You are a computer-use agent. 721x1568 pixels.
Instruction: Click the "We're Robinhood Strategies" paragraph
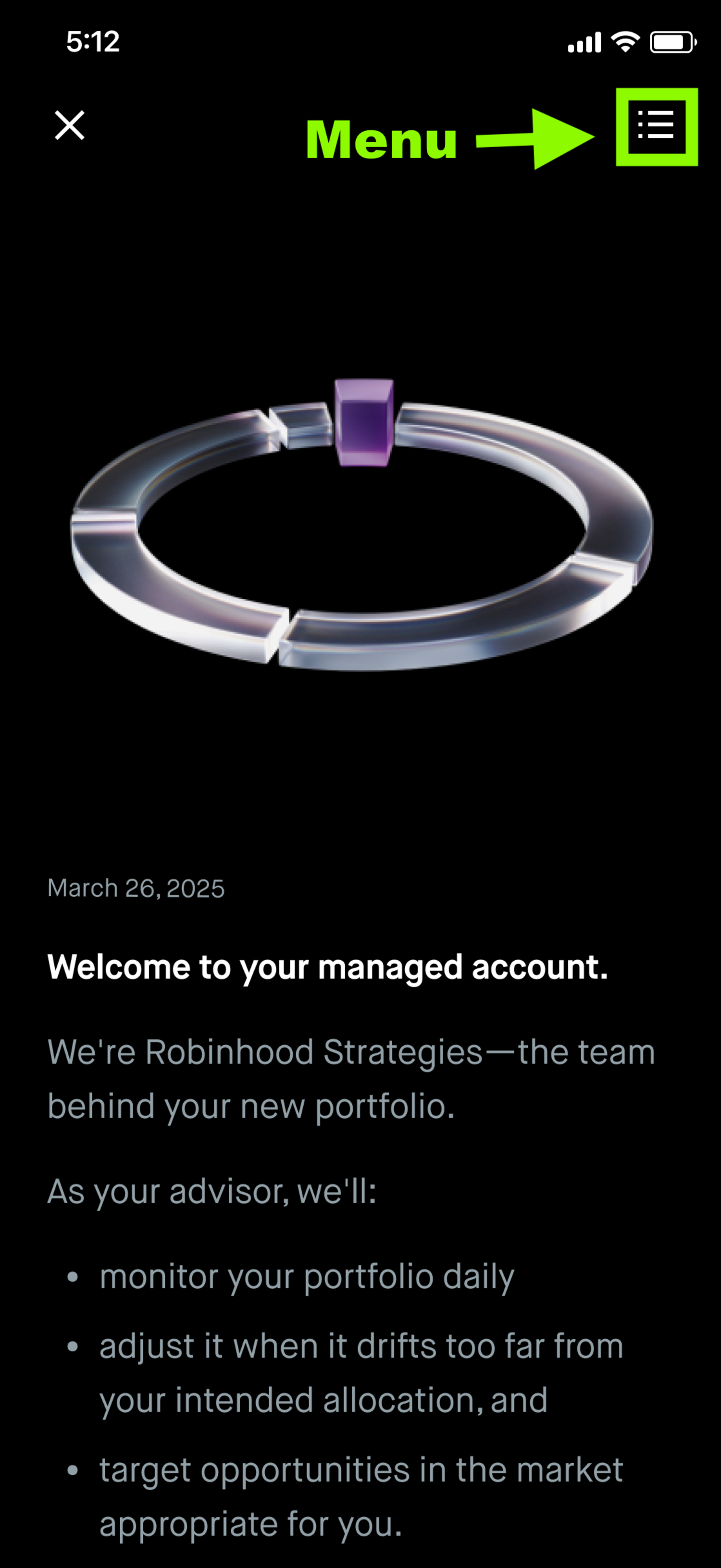click(351, 1052)
